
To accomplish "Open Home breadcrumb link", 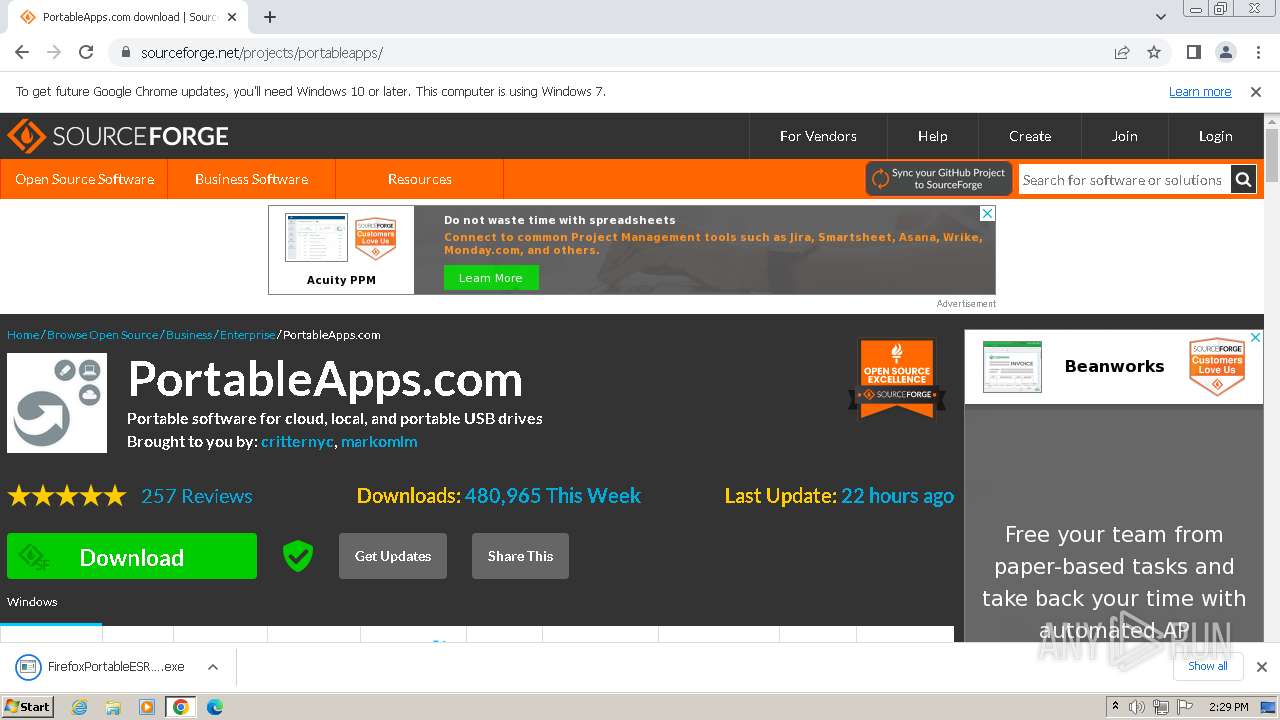I will pos(23,335).
